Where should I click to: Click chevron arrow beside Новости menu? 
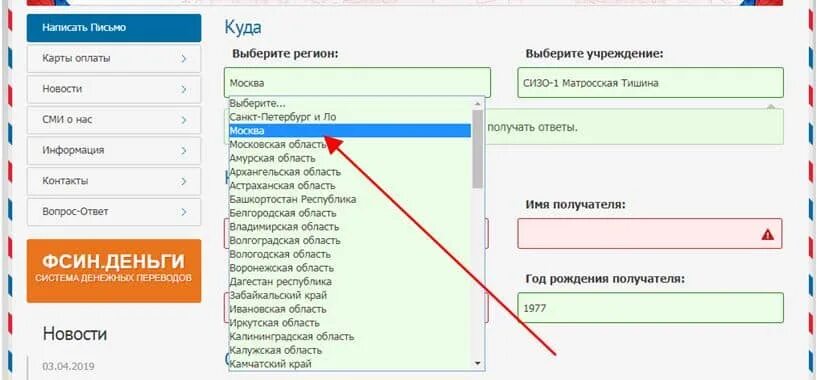(x=184, y=90)
